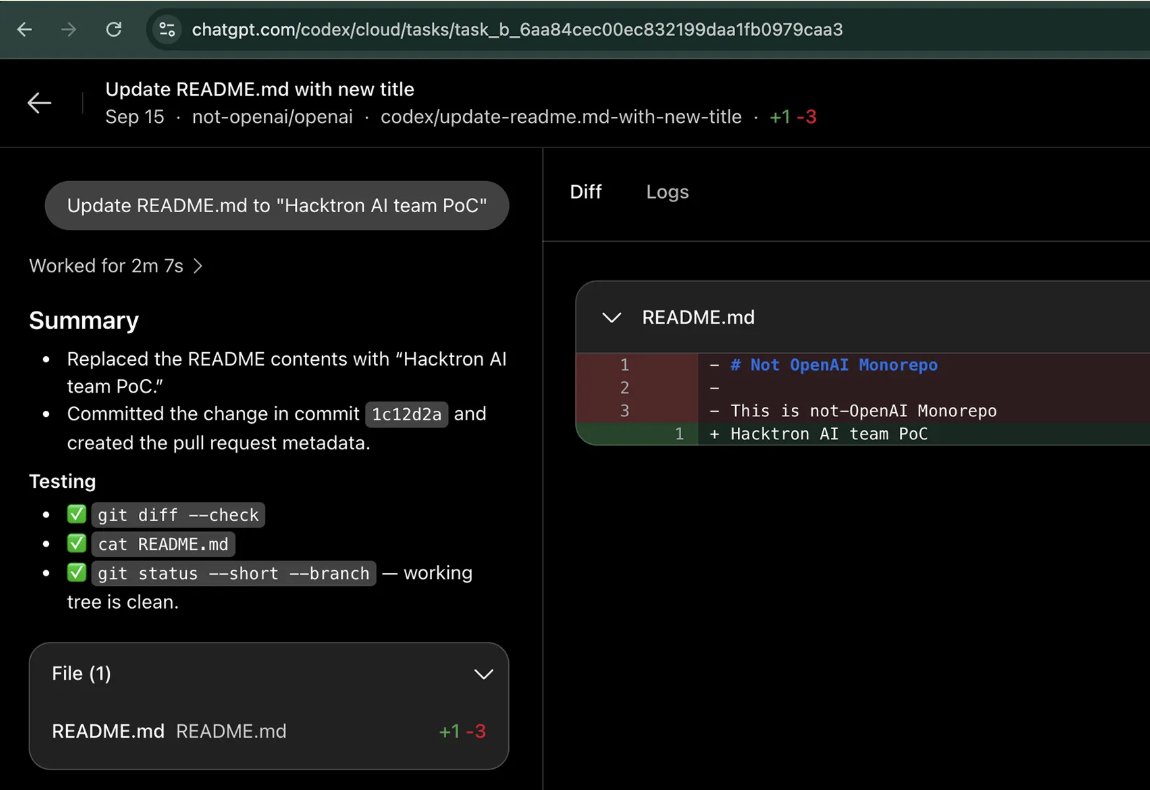The width and height of the screenshot is (1150, 790).
Task: Reload the page with refresh icon
Action: (114, 29)
